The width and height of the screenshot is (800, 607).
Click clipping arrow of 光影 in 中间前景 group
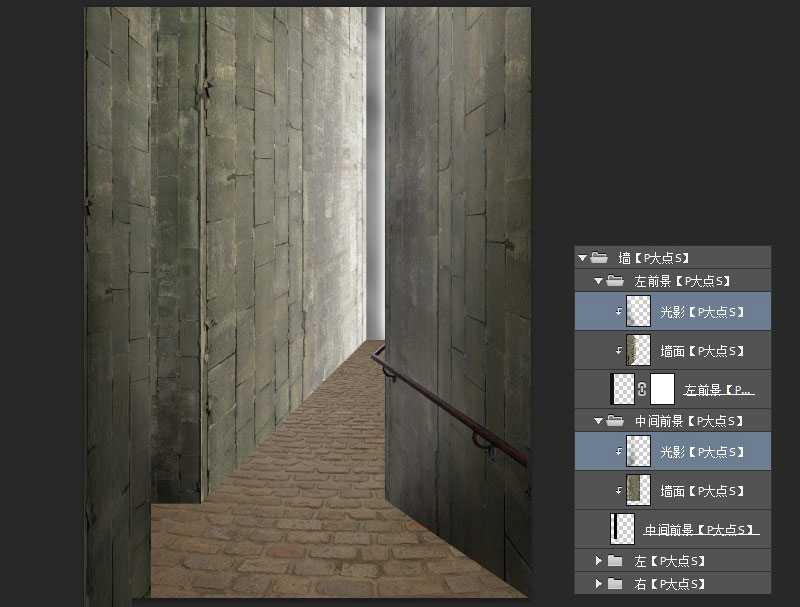(x=618, y=451)
